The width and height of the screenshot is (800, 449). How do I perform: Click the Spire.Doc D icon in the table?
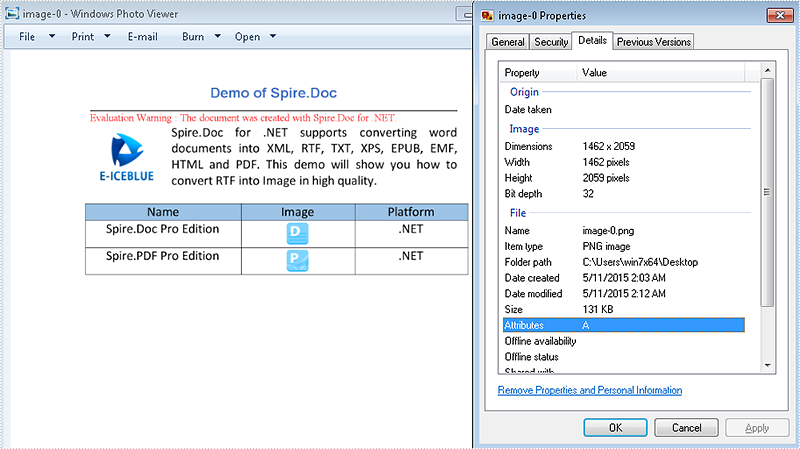point(297,234)
